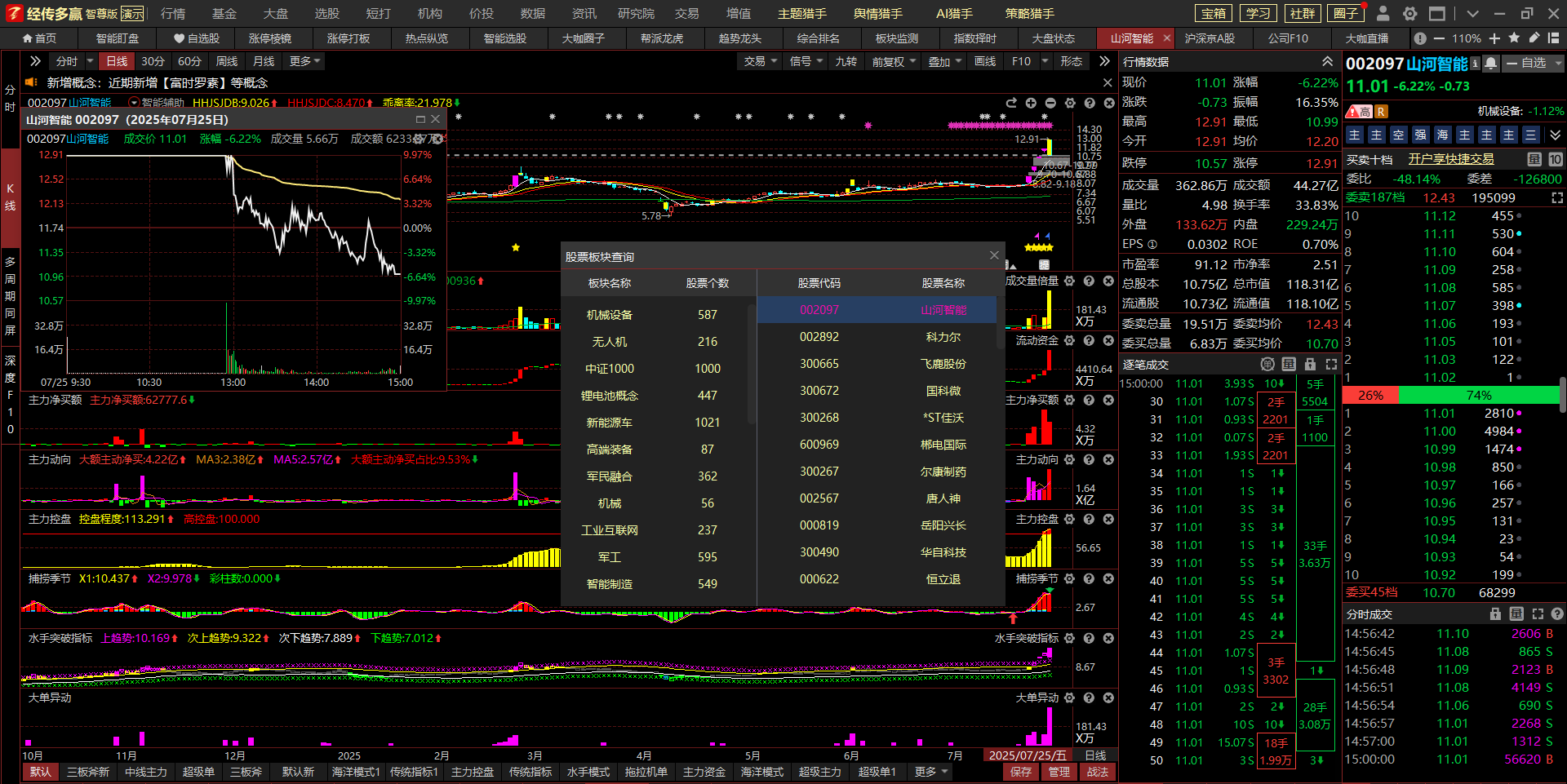Open the 叠加 overlay dropdown
Viewport: 1567px width, 784px height.
click(x=944, y=61)
